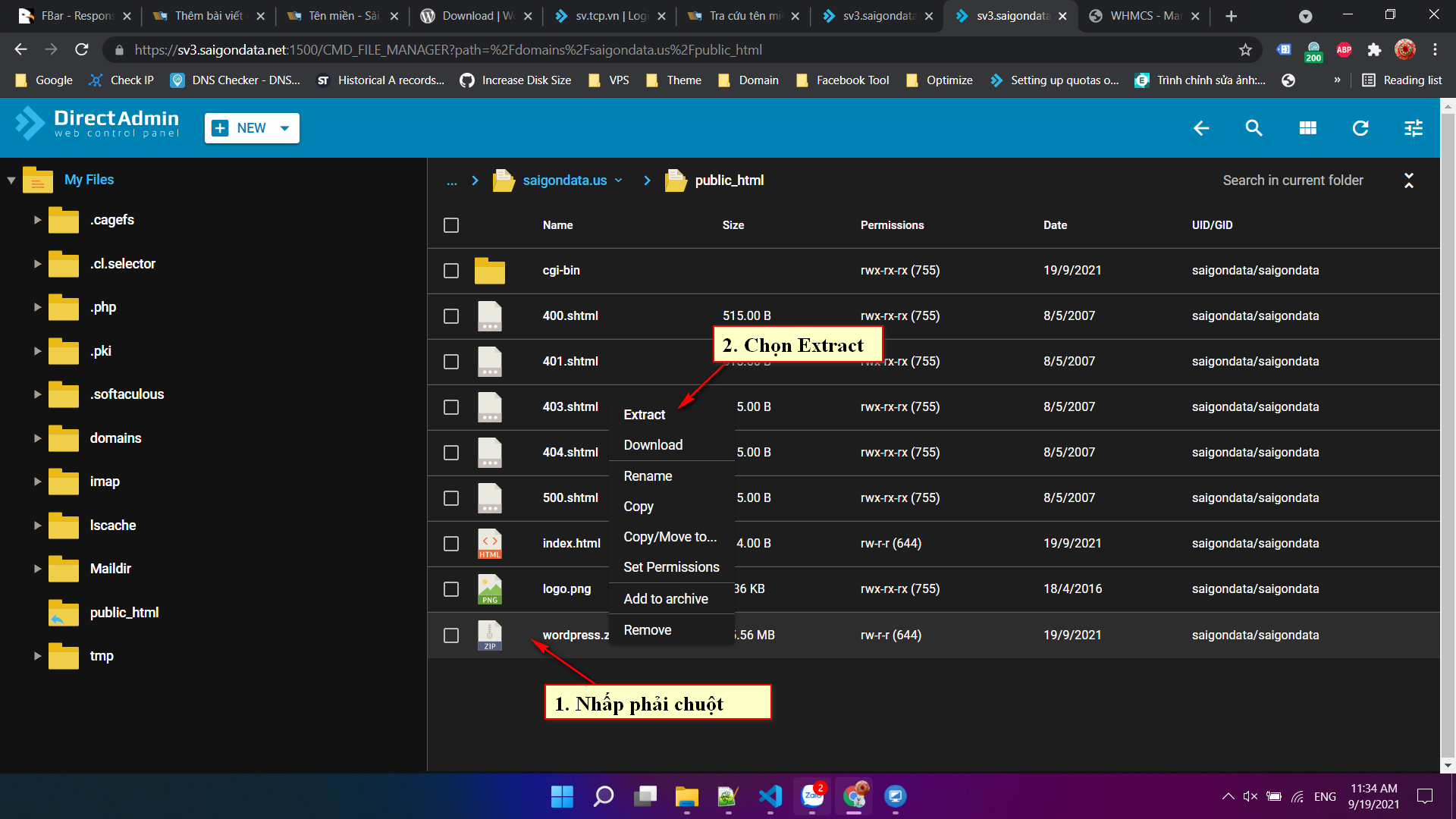Viewport: 1456px width, 819px height.
Task: Open File Explorer from taskbar
Action: 687,796
